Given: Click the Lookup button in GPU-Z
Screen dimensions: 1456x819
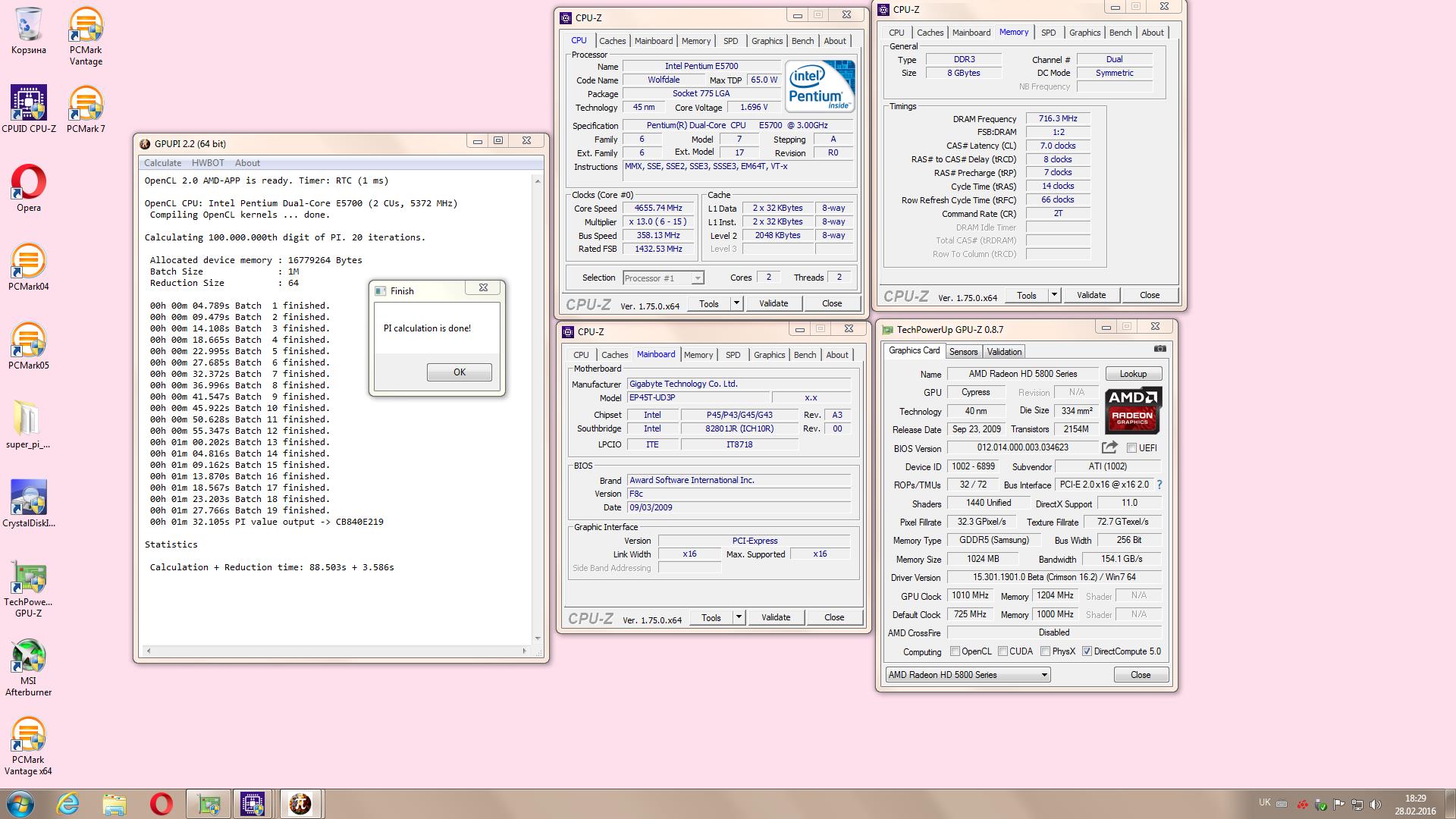Looking at the screenshot, I should coord(1133,374).
